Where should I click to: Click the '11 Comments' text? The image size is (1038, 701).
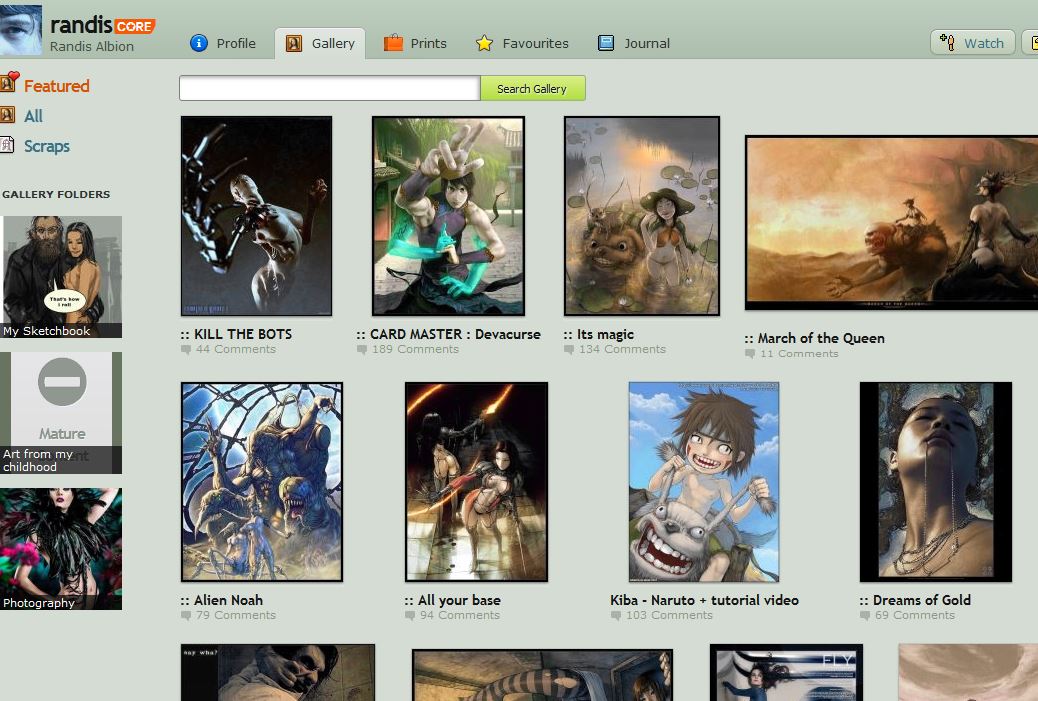tap(799, 354)
